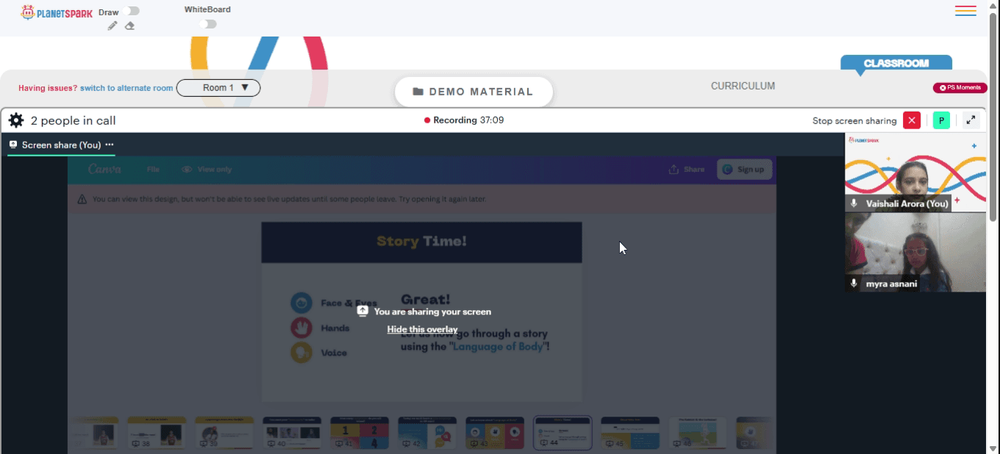Click the Hands icon on the slide
1000x454 pixels.
301,328
